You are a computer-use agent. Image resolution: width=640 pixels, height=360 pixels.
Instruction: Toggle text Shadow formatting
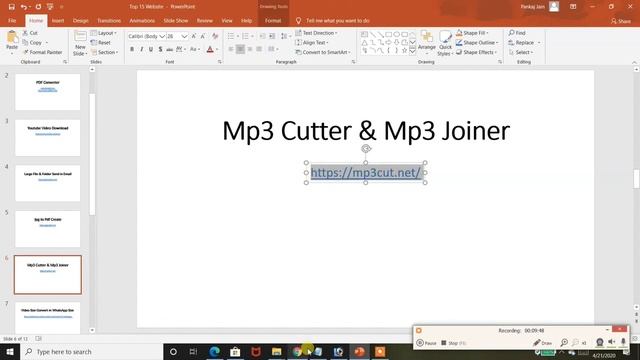160,49
